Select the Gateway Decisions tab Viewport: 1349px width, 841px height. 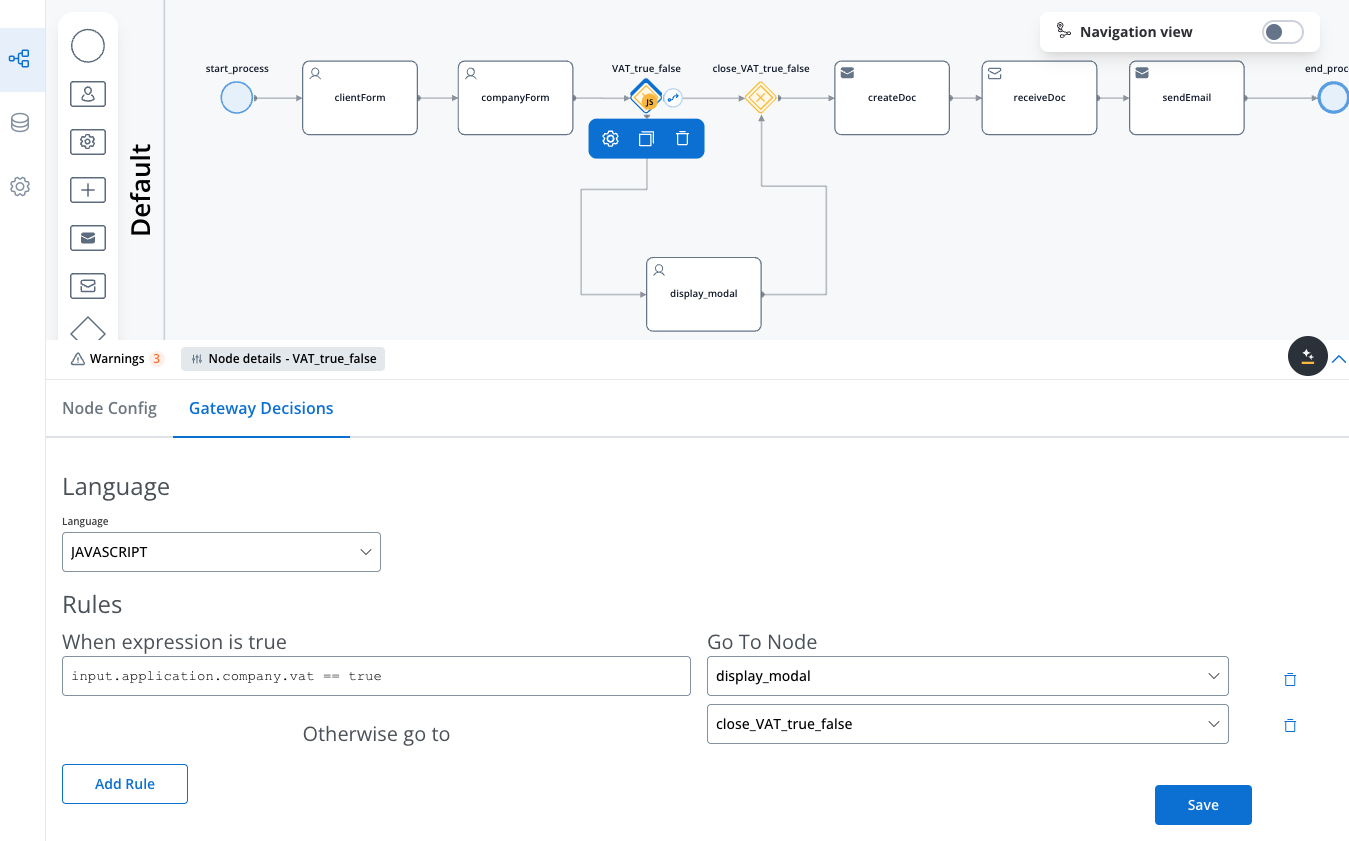[x=261, y=408]
